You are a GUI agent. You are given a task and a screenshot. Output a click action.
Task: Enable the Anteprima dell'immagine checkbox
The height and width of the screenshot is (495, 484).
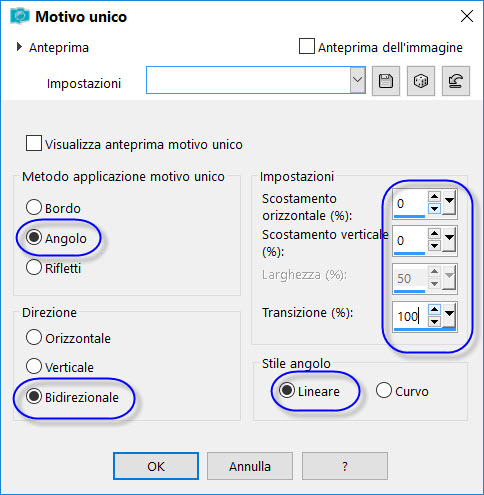pyautogui.click(x=307, y=46)
